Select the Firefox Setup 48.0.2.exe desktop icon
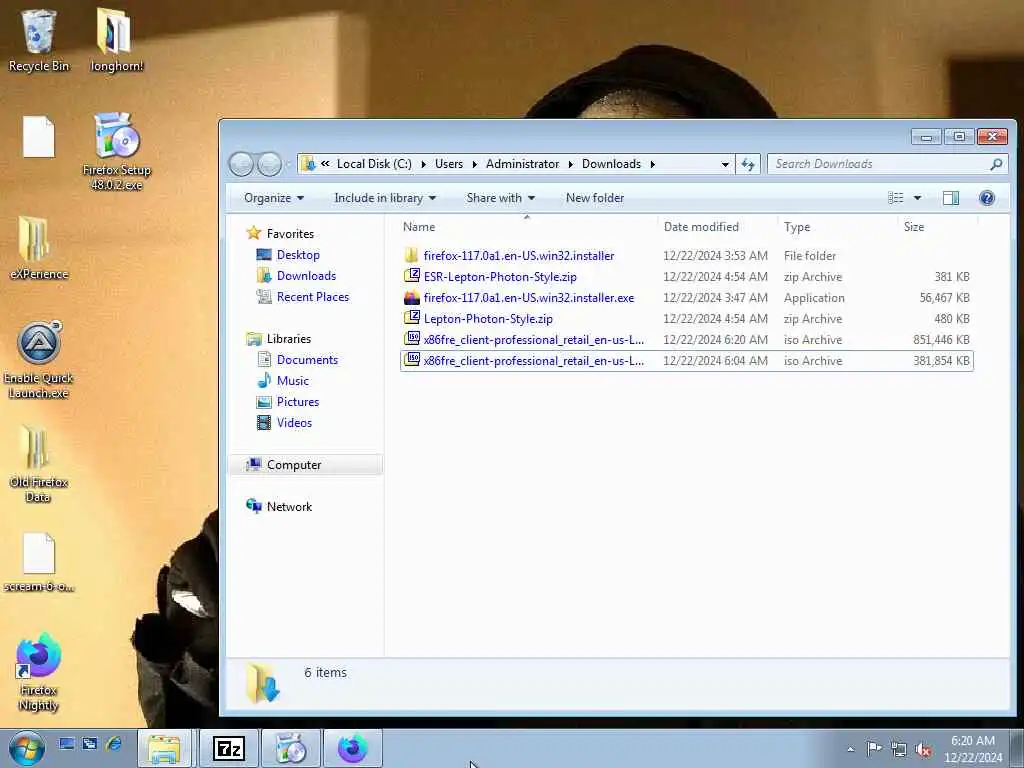The image size is (1024, 768). pos(117,152)
